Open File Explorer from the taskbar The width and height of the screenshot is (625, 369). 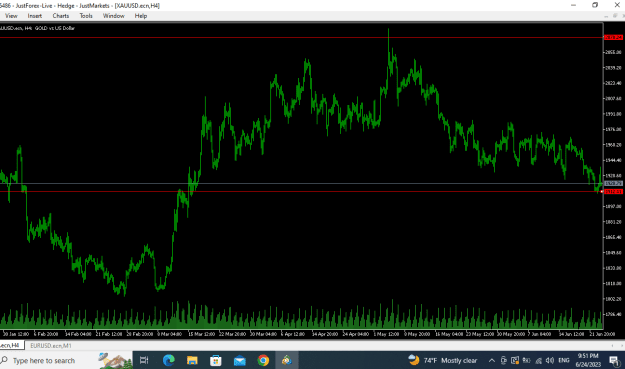(192, 360)
